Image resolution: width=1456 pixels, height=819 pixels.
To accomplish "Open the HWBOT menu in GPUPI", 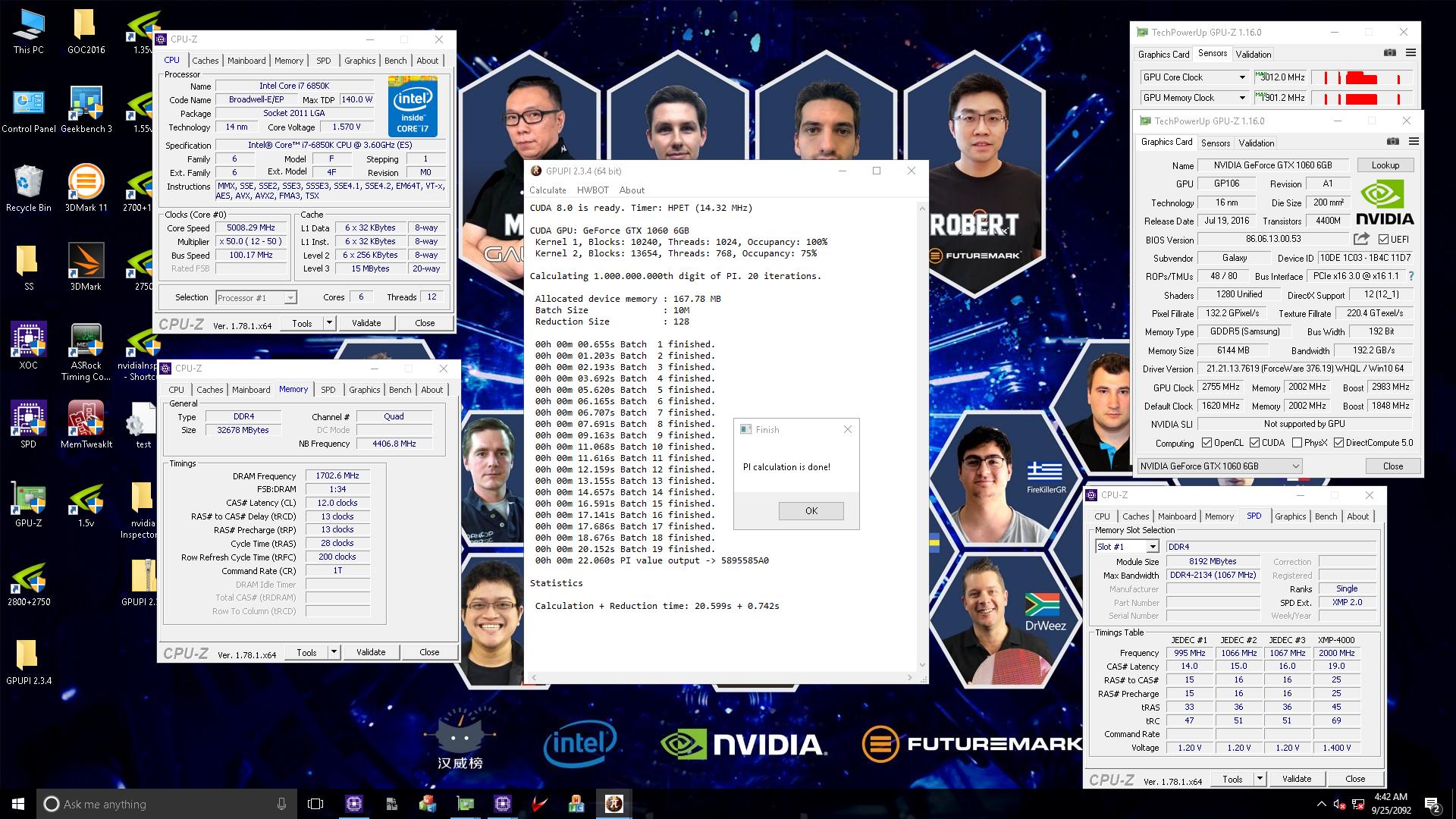I will [x=592, y=190].
